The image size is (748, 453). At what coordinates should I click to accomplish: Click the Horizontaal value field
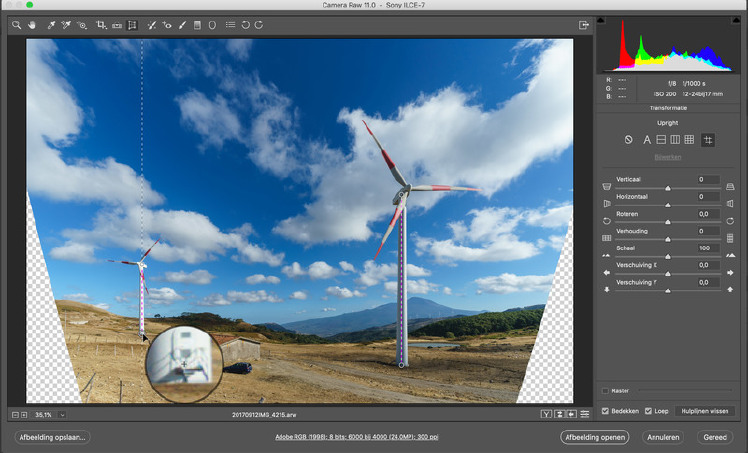(x=708, y=196)
